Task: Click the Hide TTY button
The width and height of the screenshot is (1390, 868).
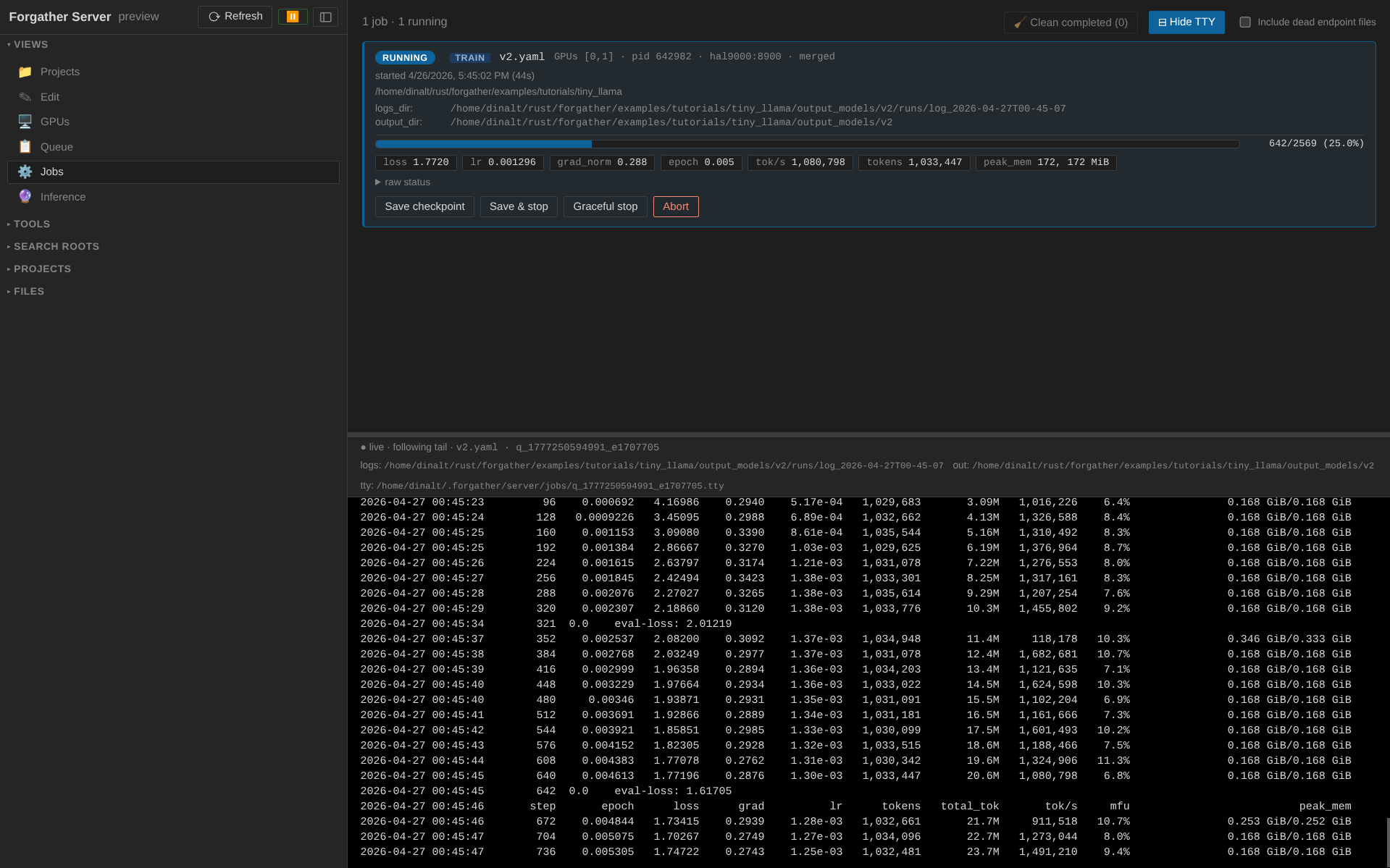Action: pyautogui.click(x=1186, y=22)
